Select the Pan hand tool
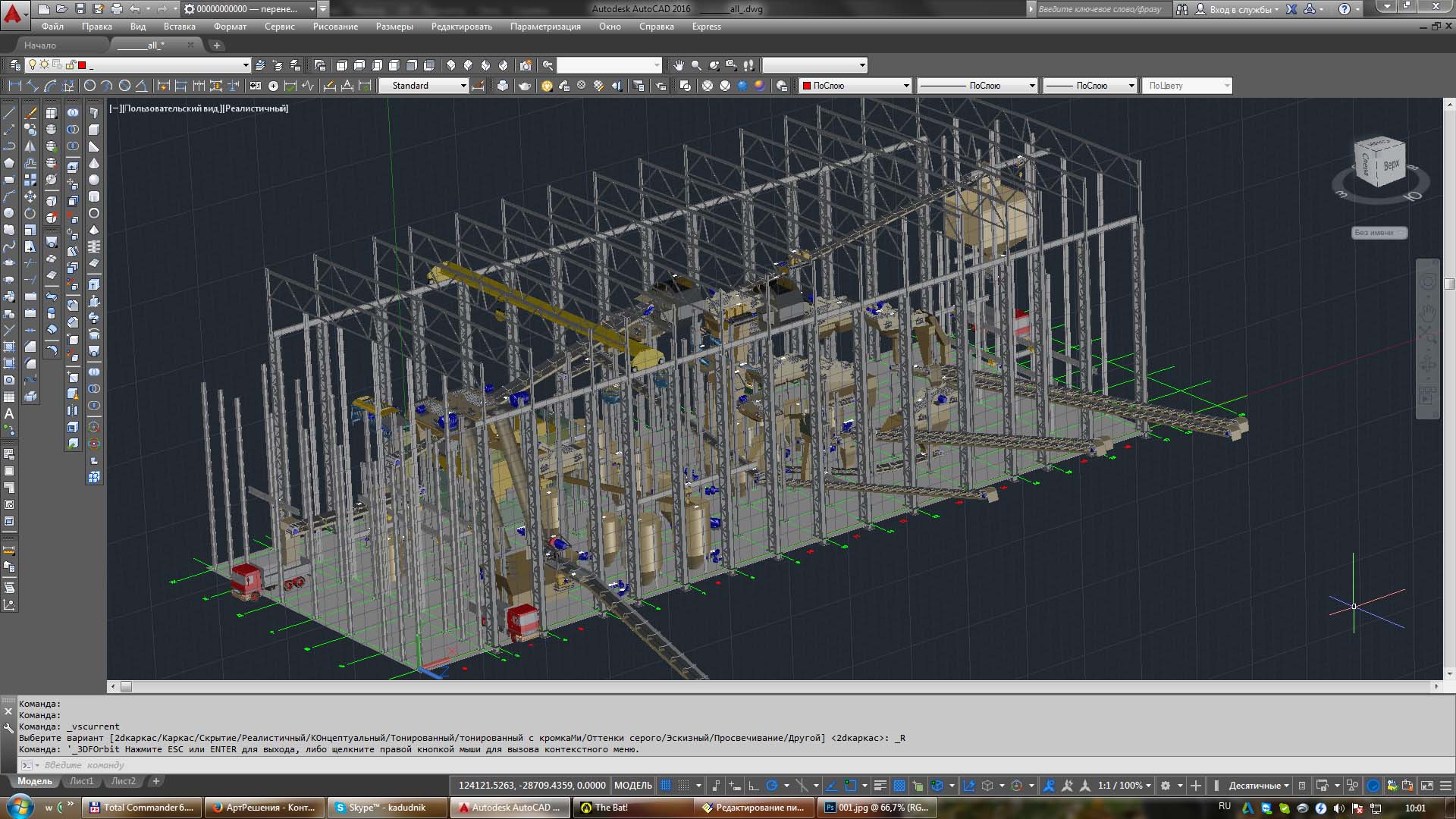This screenshot has width=1456, height=819. click(678, 65)
